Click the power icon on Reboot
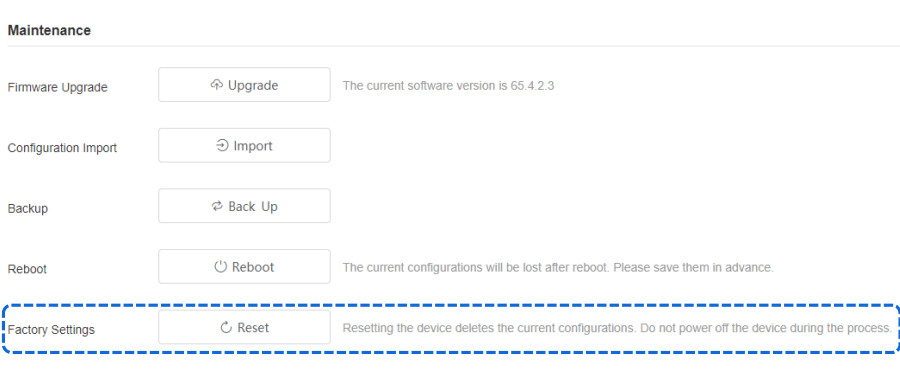 point(220,267)
